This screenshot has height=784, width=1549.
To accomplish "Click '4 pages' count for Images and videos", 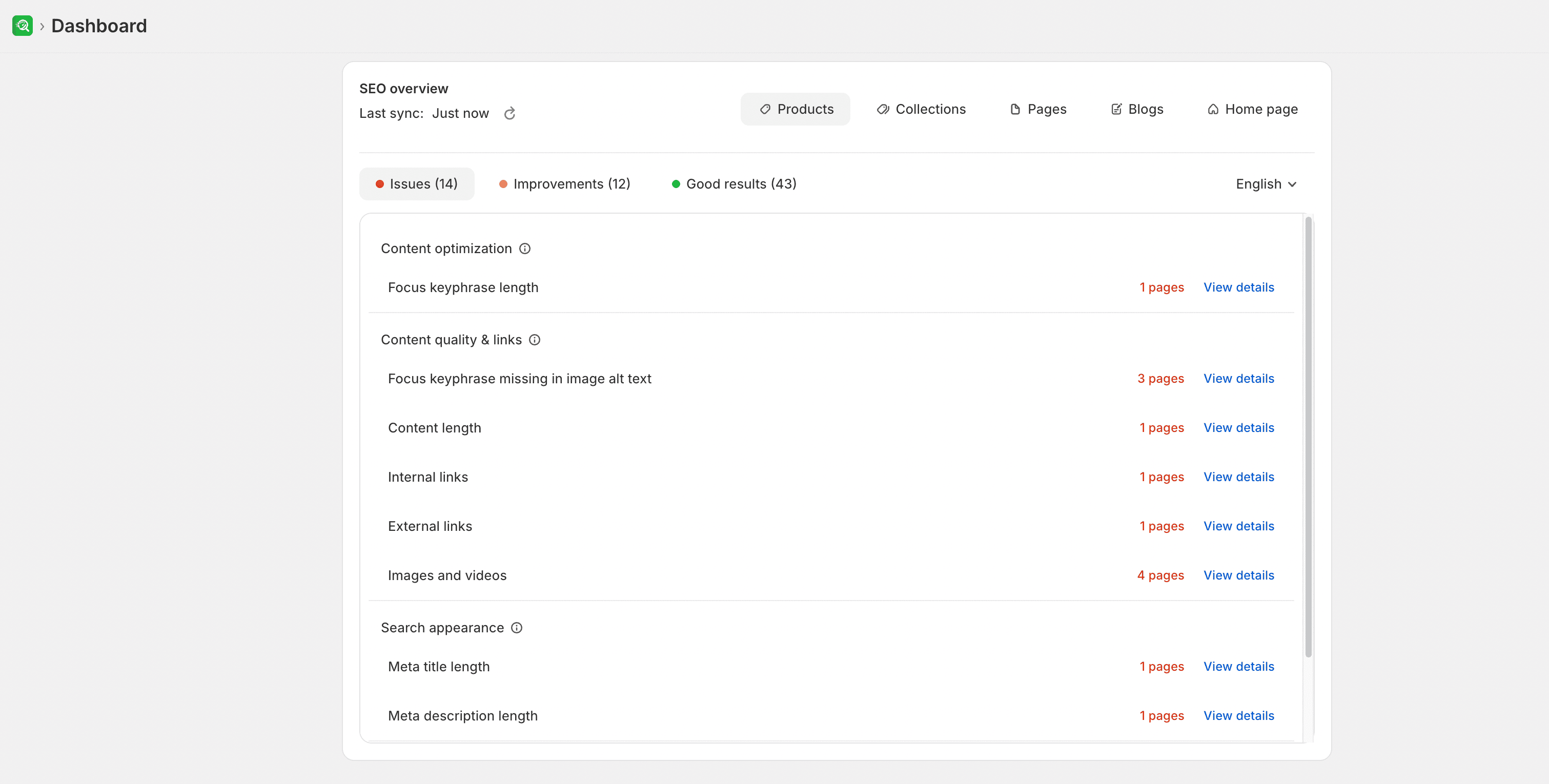I will tap(1160, 576).
